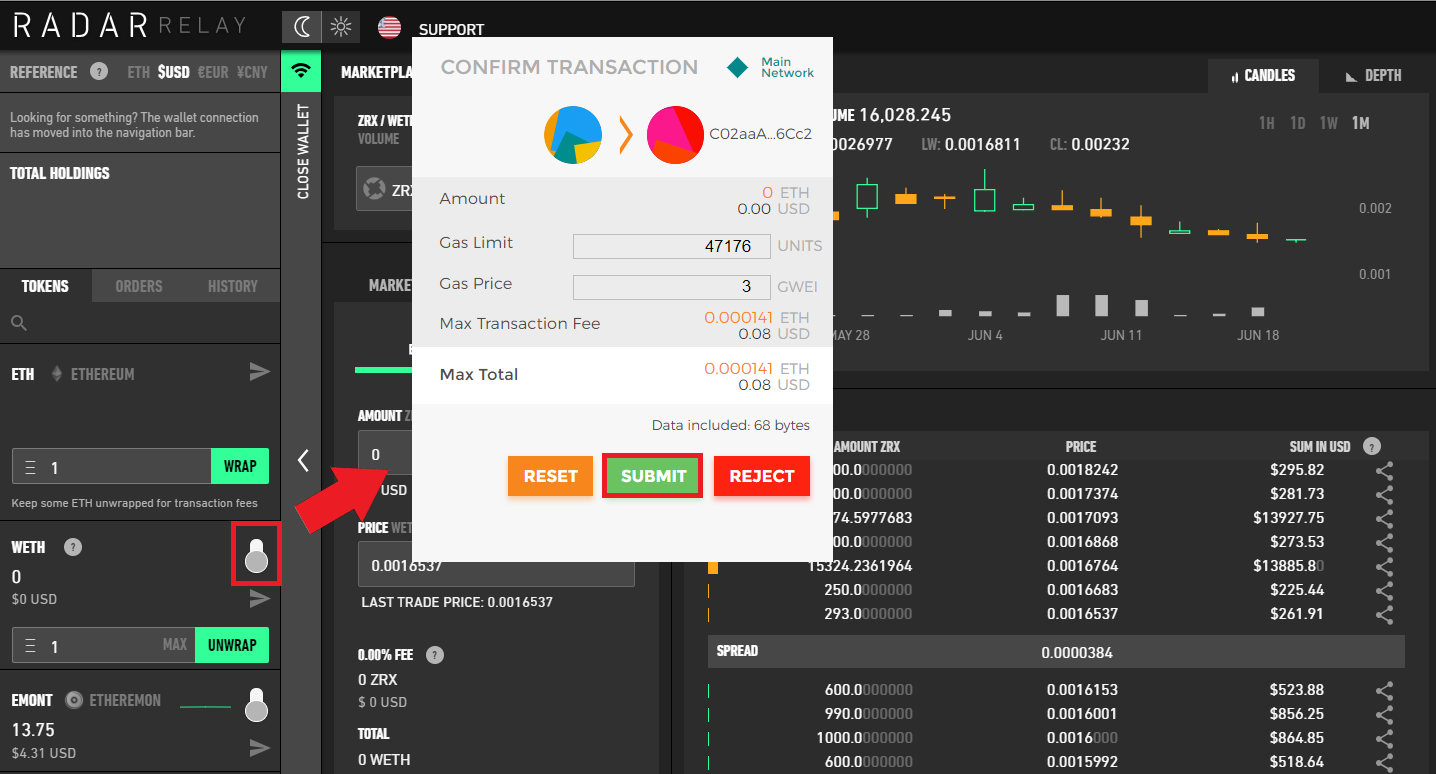Collapse wallet panel with left chevron
Viewport: 1436px width, 774px height.
click(x=302, y=460)
